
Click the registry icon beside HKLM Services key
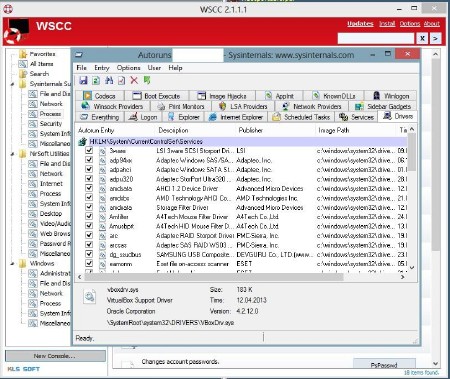point(82,142)
